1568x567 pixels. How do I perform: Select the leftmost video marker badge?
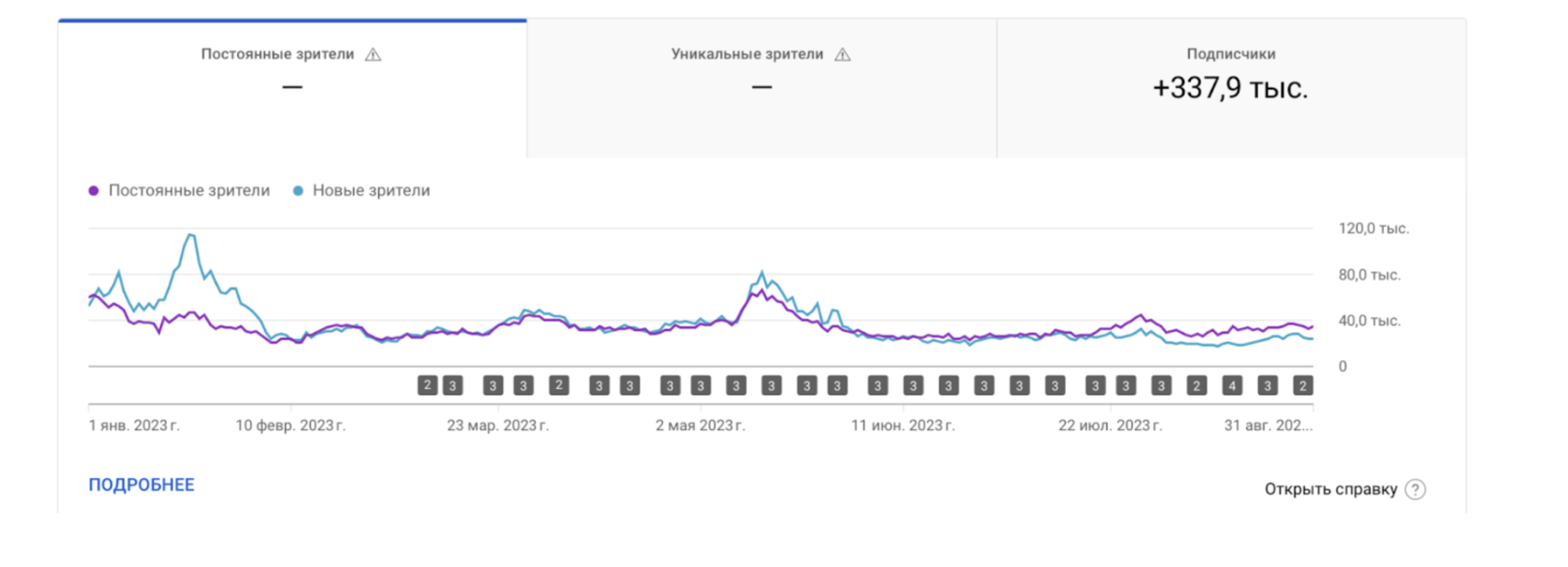click(x=427, y=385)
